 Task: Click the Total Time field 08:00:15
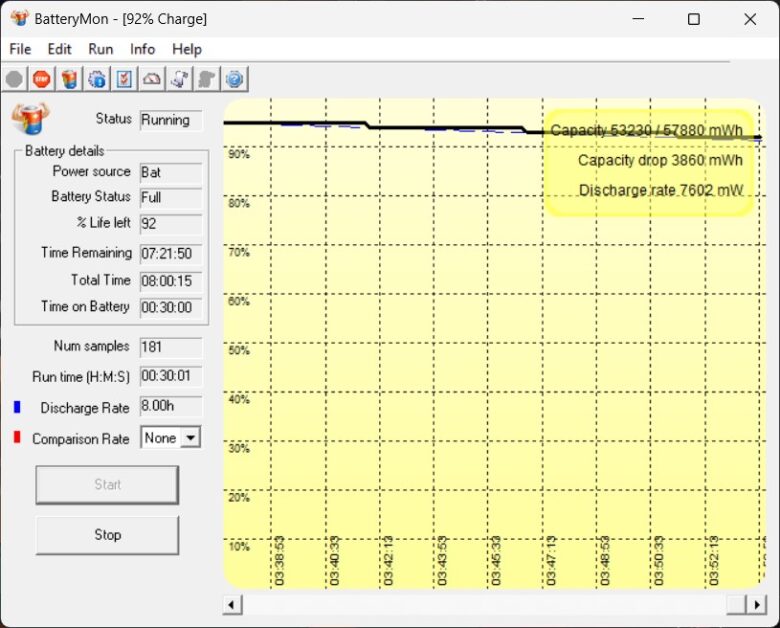(x=171, y=281)
